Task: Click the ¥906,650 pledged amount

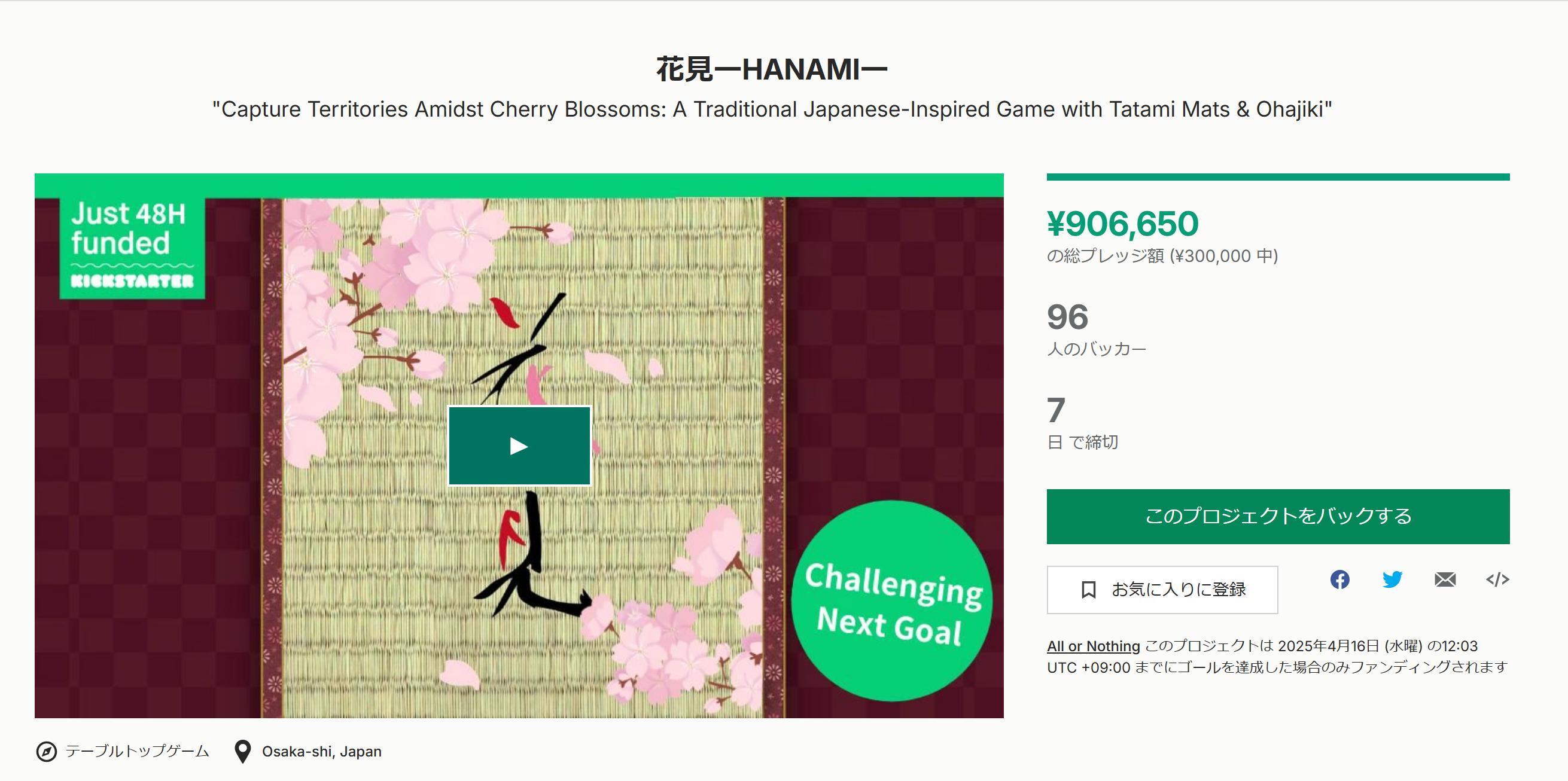Action: (x=1122, y=223)
